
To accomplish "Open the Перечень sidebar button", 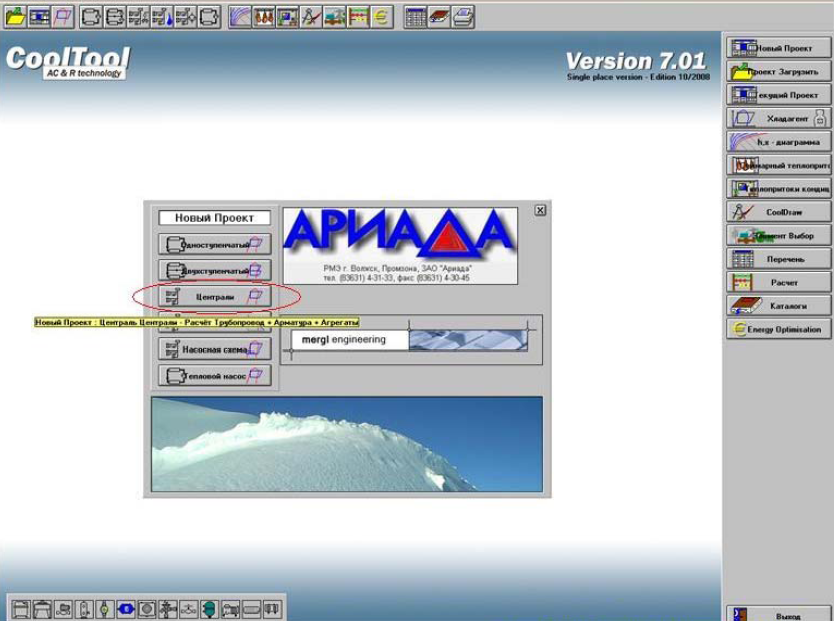I will point(778,259).
